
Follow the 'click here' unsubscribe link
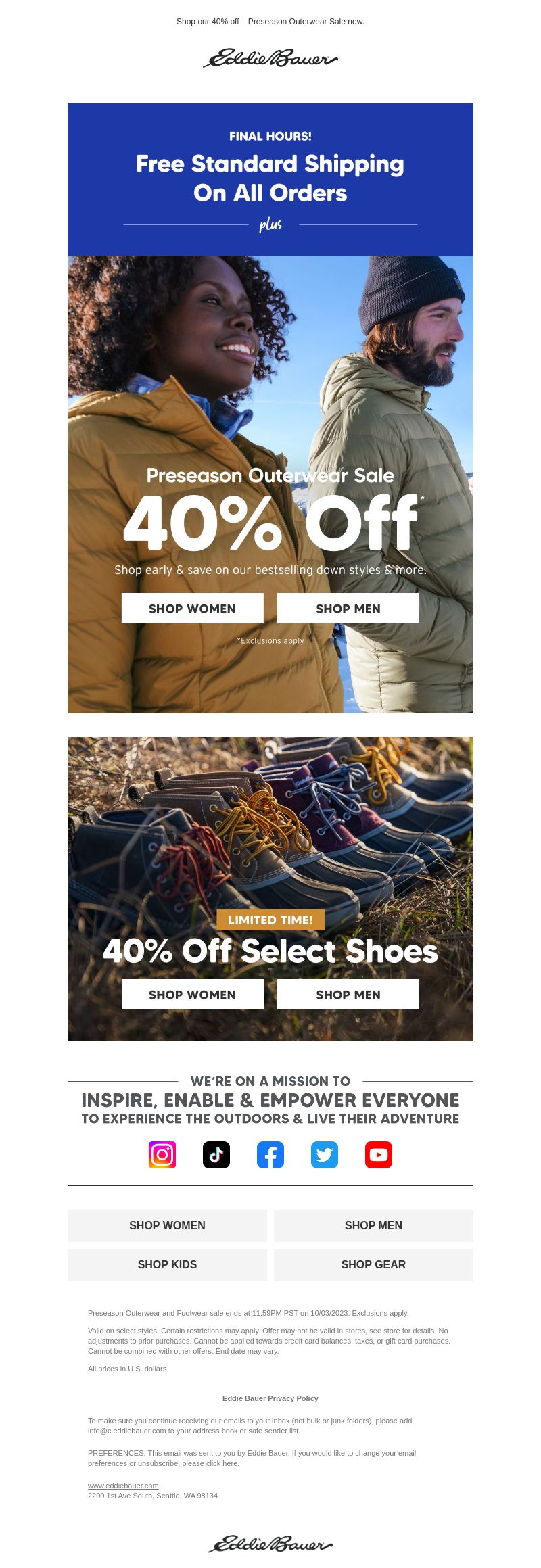click(x=222, y=1463)
